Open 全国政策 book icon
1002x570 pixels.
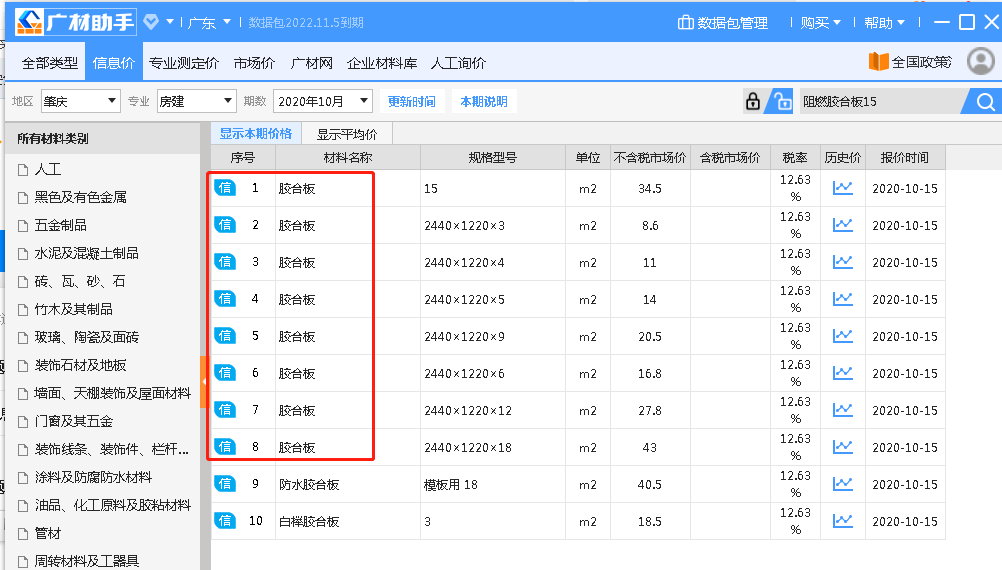(879, 62)
